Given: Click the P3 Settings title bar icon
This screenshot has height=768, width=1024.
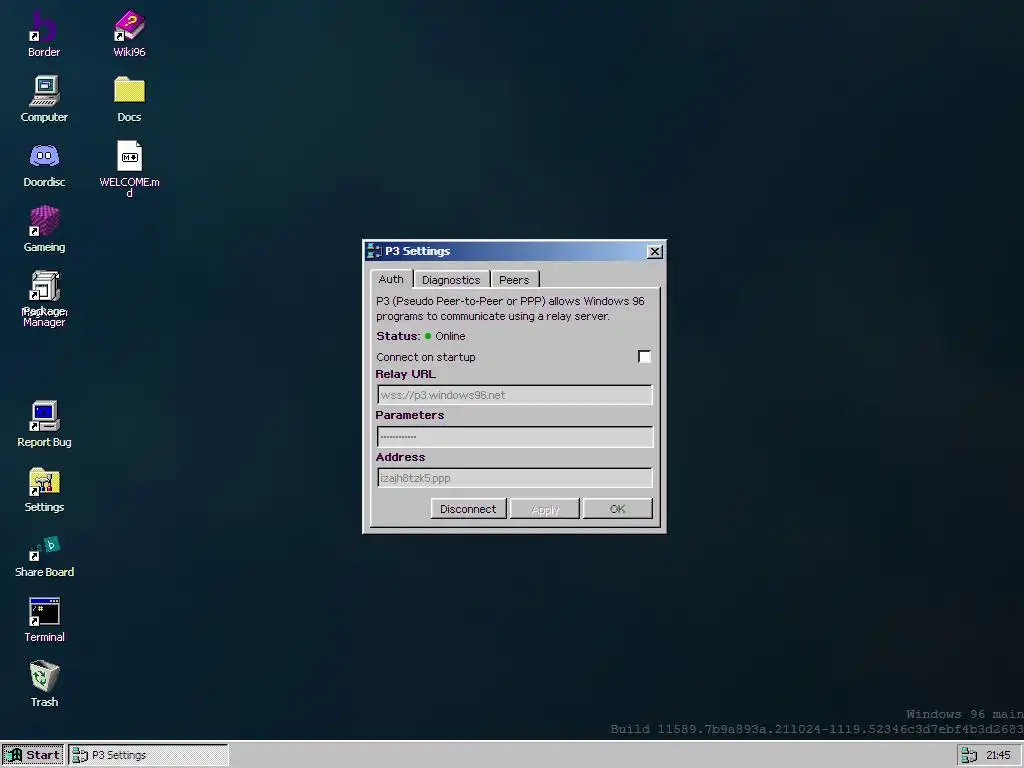Looking at the screenshot, I should coord(374,251).
